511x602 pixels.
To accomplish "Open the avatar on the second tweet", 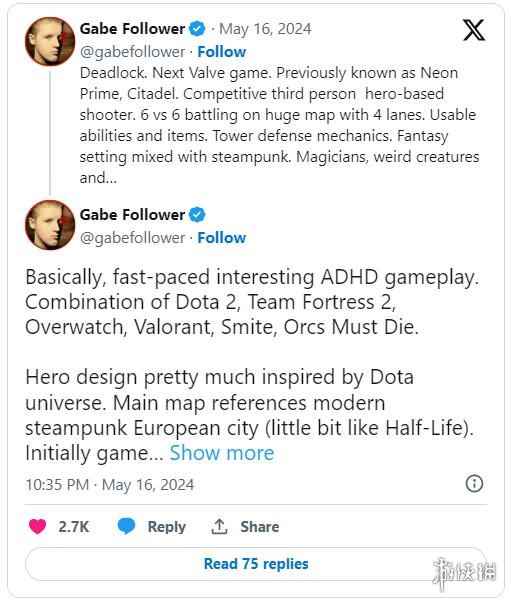I will click(x=50, y=225).
